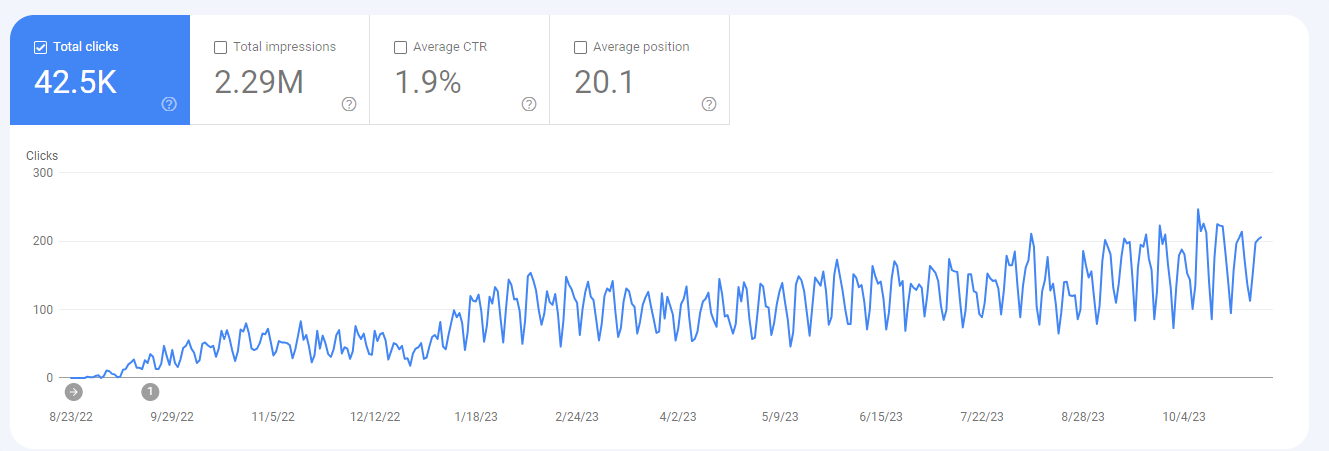
Task: Click the 8/28/23 date label
Action: 1083,417
